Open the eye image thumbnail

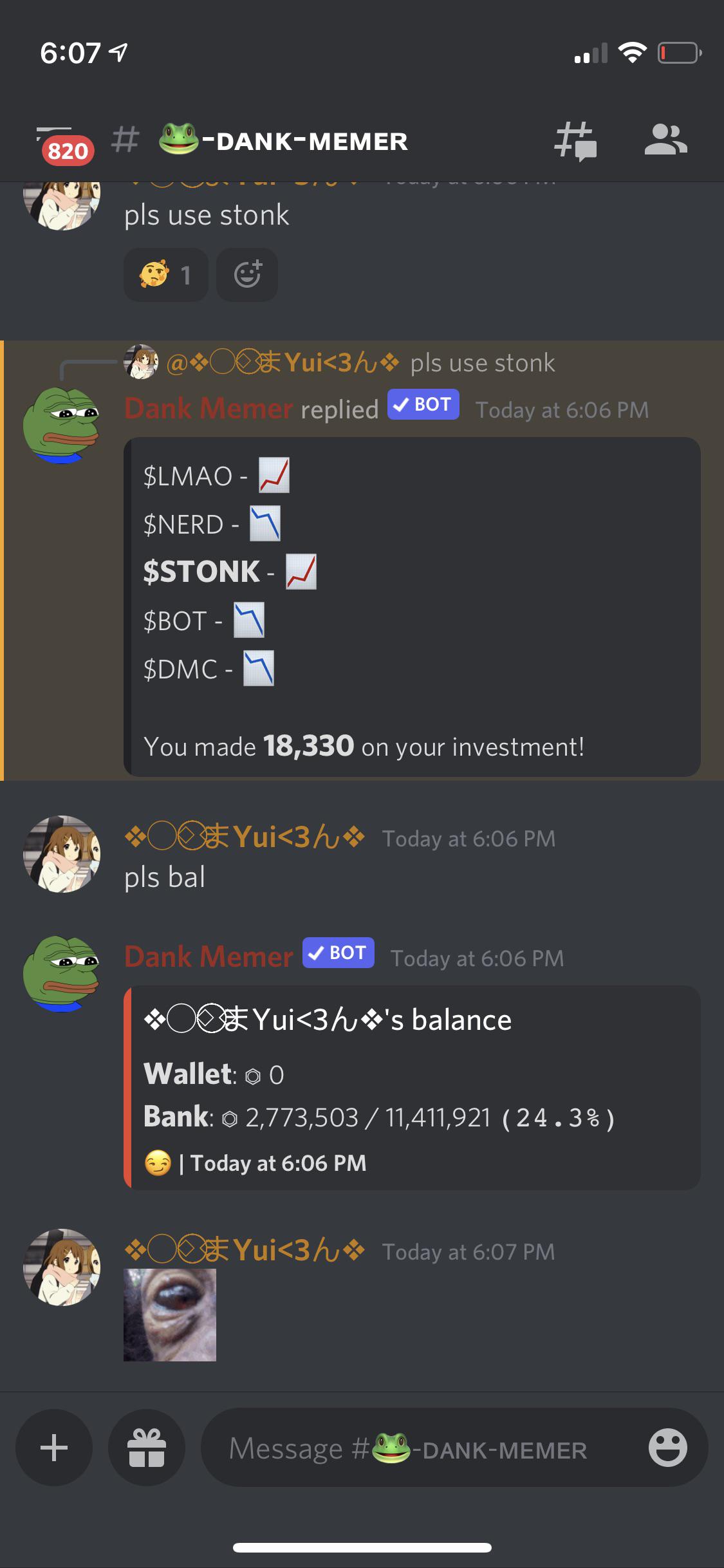pyautogui.click(x=170, y=1314)
